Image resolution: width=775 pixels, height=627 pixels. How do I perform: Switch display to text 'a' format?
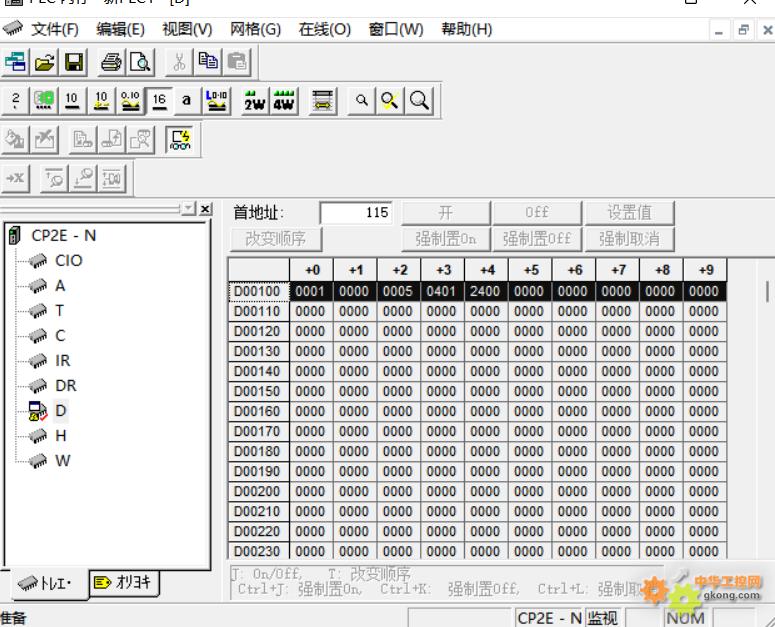click(186, 101)
